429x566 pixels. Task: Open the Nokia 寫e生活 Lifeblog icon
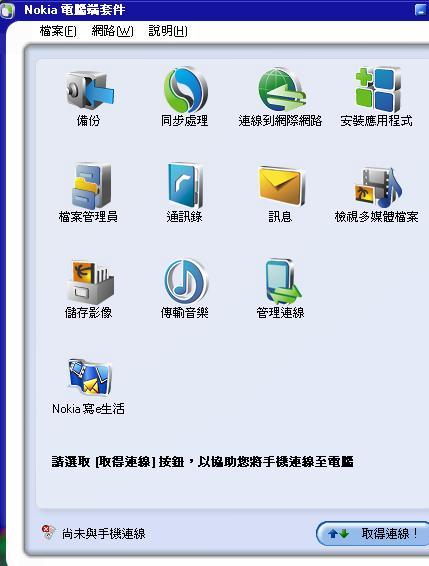(90, 377)
